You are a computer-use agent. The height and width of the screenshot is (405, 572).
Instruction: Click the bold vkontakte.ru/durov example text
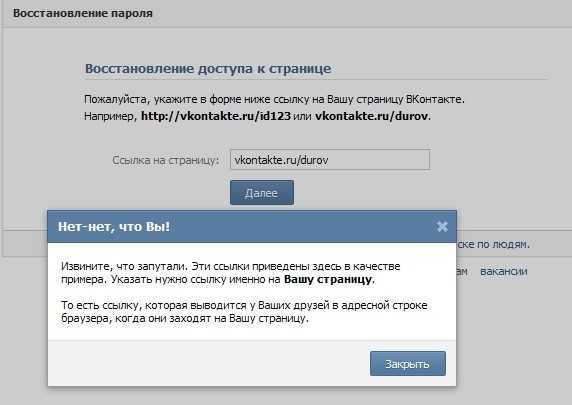tap(371, 116)
